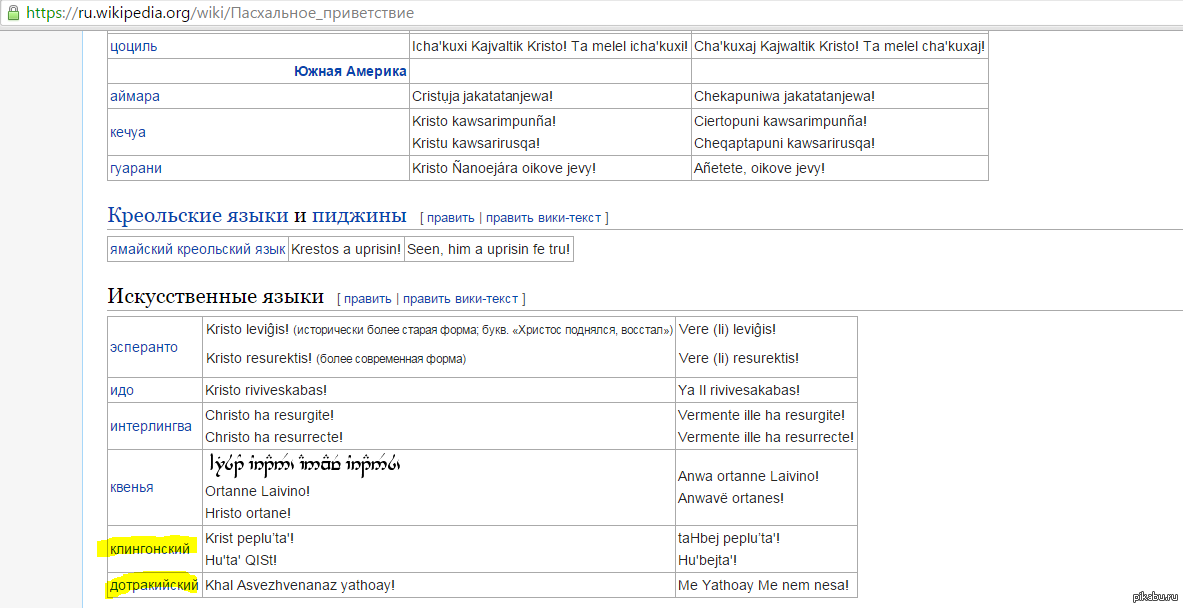
Task: Go to the квенья language page
Action: pos(132,488)
